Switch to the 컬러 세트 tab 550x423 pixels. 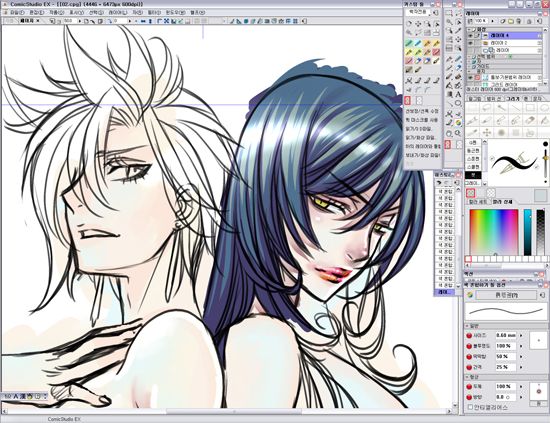click(x=478, y=202)
